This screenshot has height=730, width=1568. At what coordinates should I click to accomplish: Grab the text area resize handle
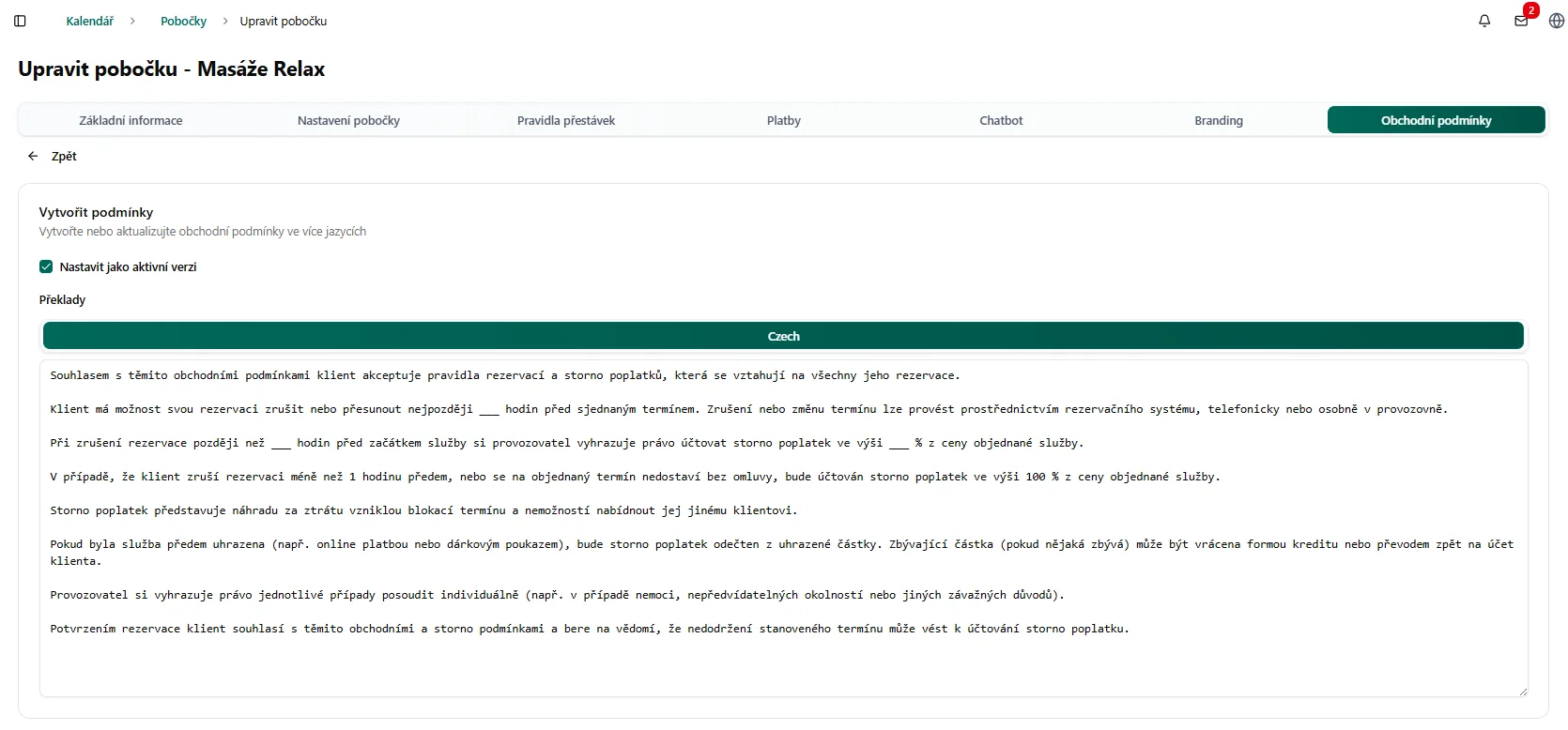pos(1522,692)
